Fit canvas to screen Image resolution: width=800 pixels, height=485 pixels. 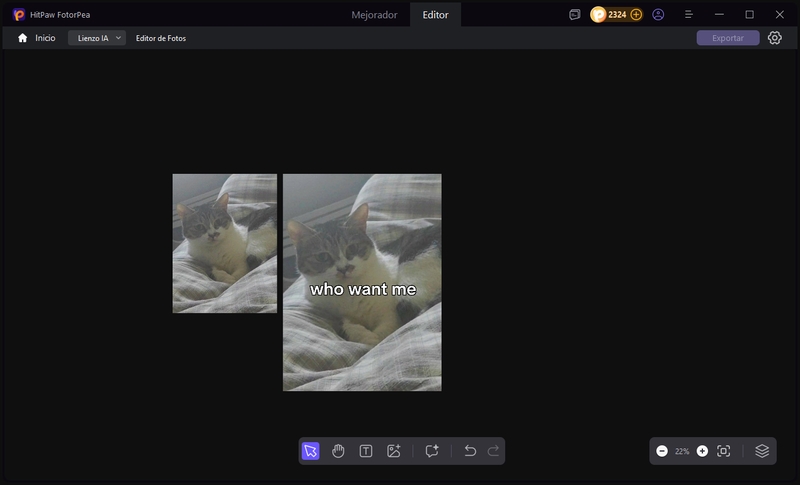pos(723,451)
